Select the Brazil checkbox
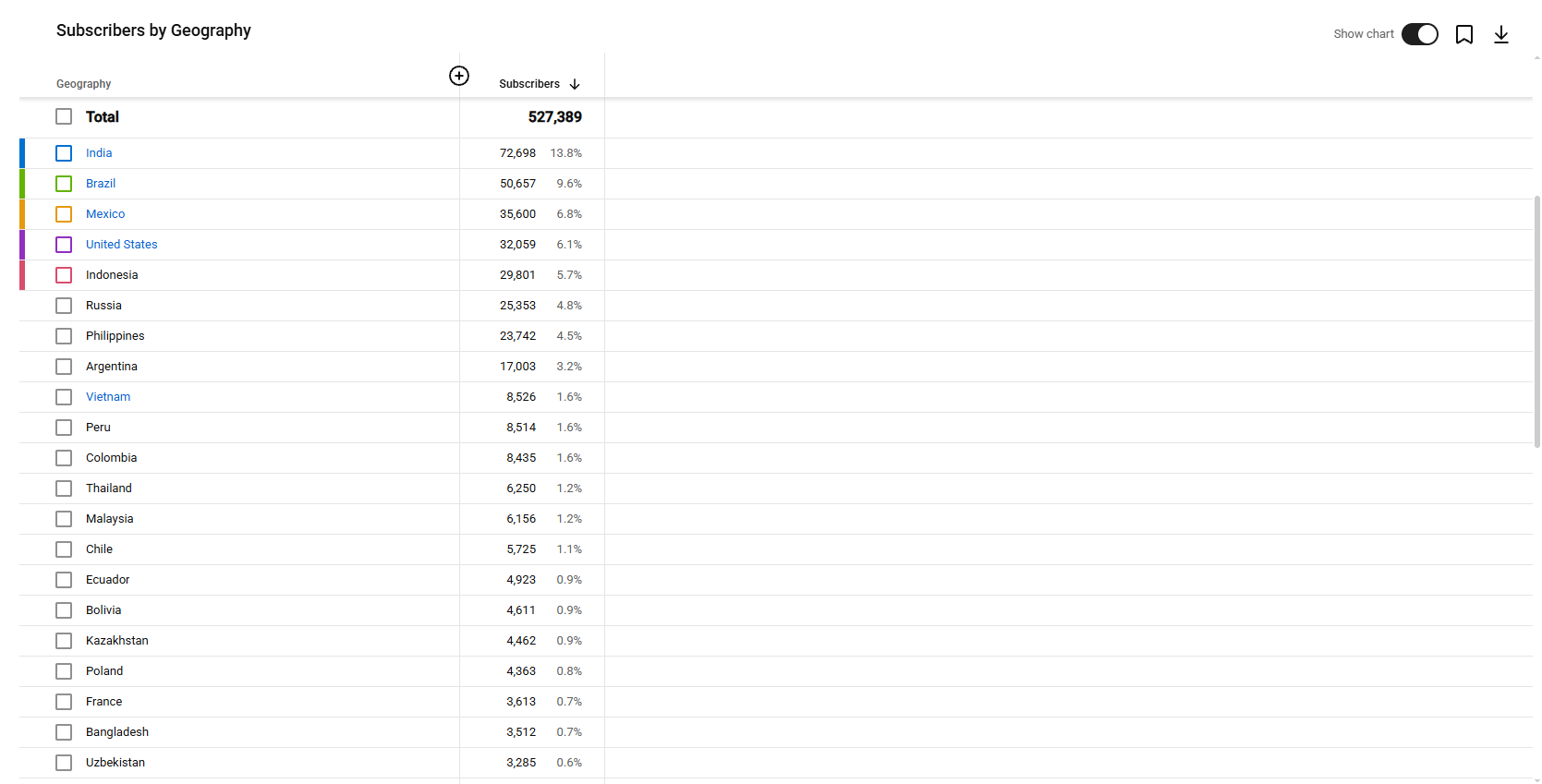The height and width of the screenshot is (784, 1542). click(64, 184)
